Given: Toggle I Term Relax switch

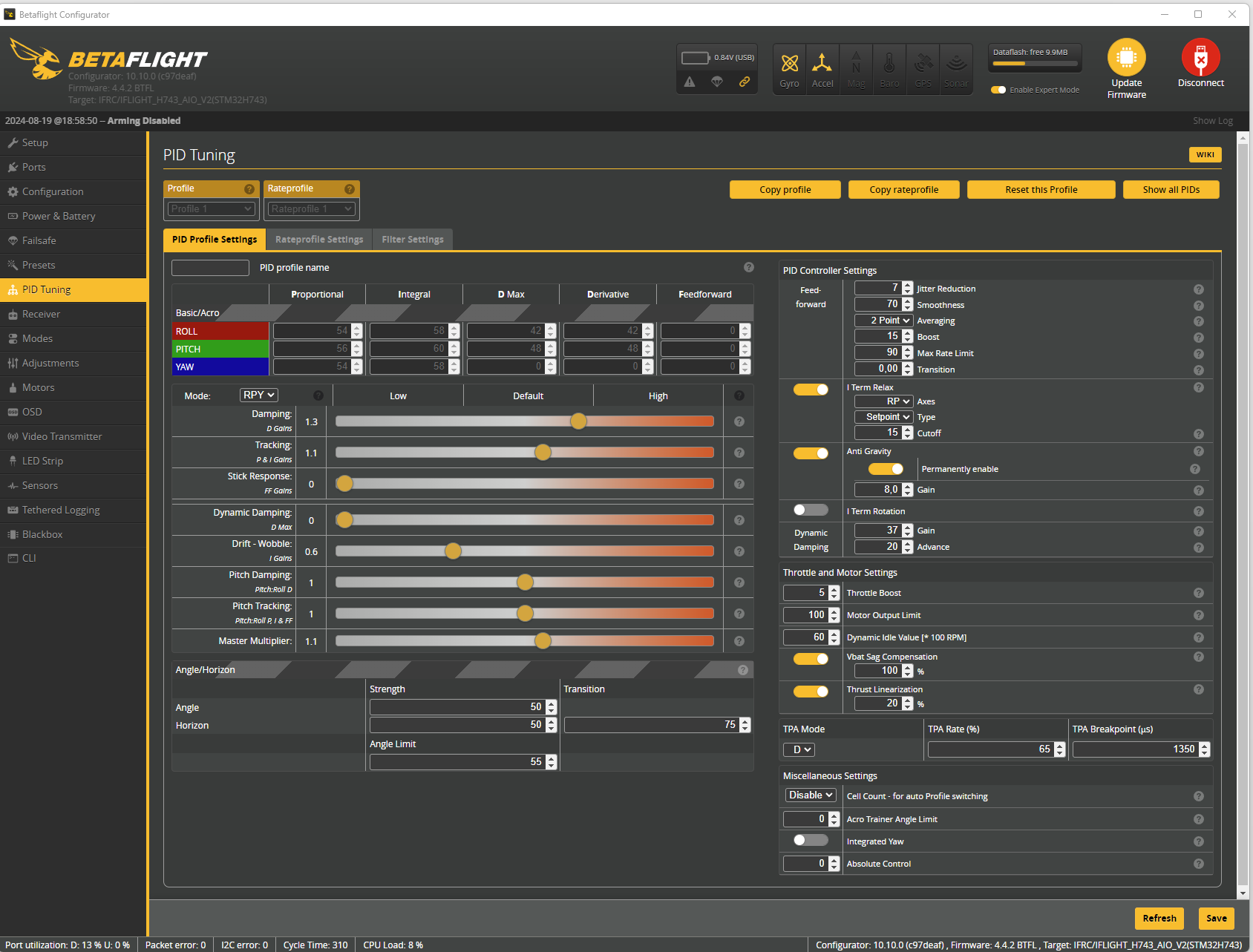Looking at the screenshot, I should pyautogui.click(x=811, y=390).
